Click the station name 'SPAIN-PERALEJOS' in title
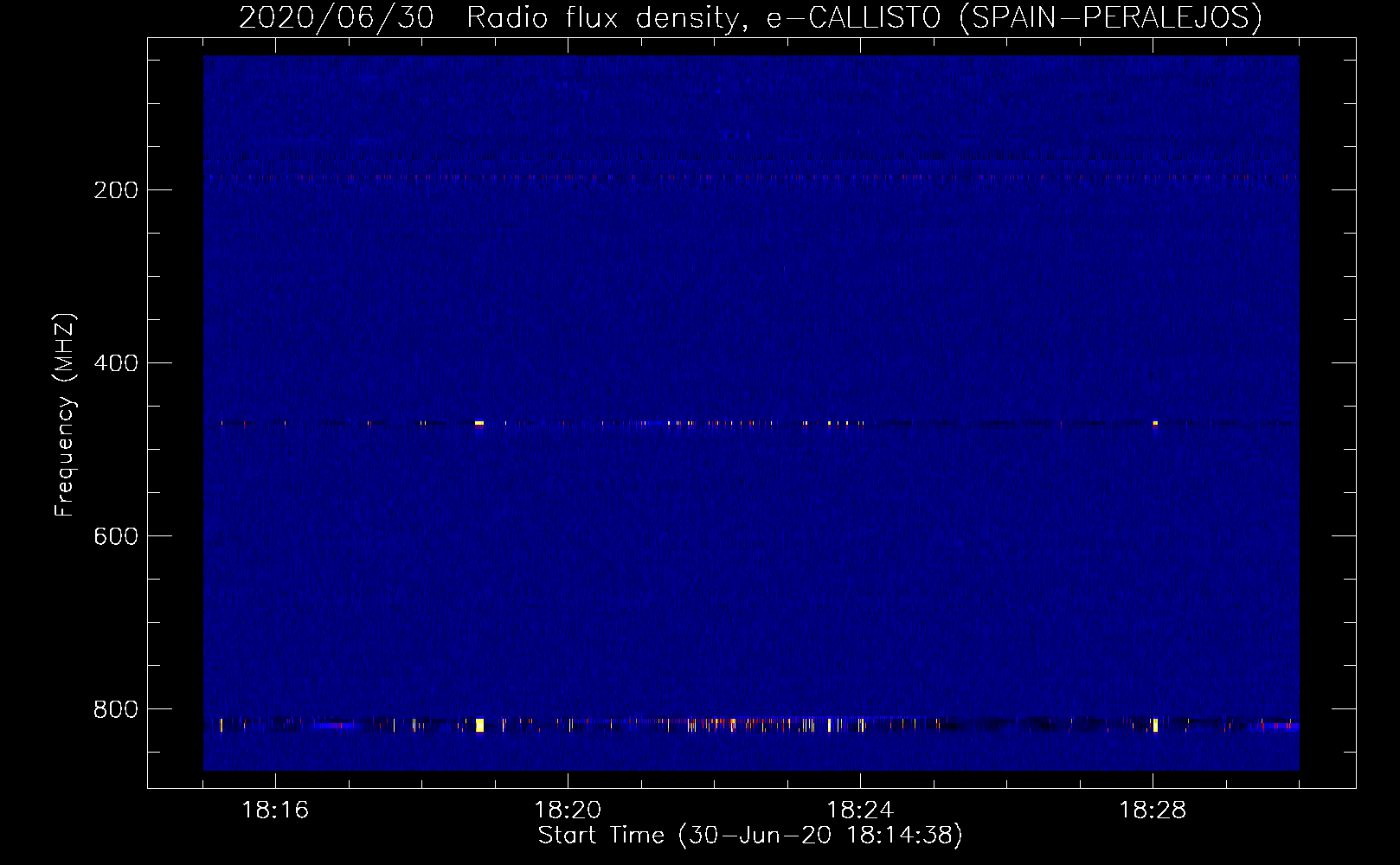 pos(1111,17)
